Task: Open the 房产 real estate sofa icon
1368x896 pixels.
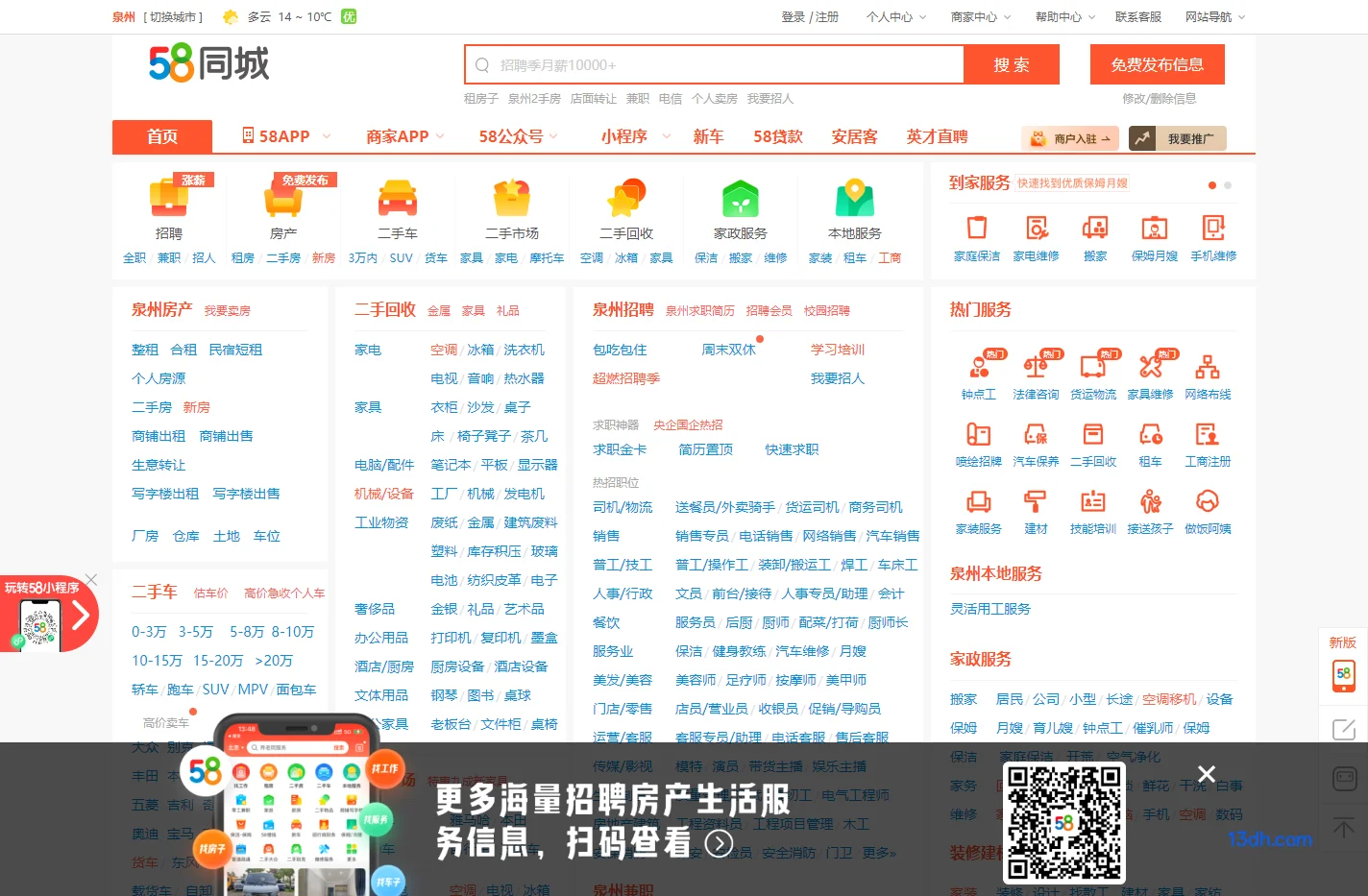Action: coord(283,199)
